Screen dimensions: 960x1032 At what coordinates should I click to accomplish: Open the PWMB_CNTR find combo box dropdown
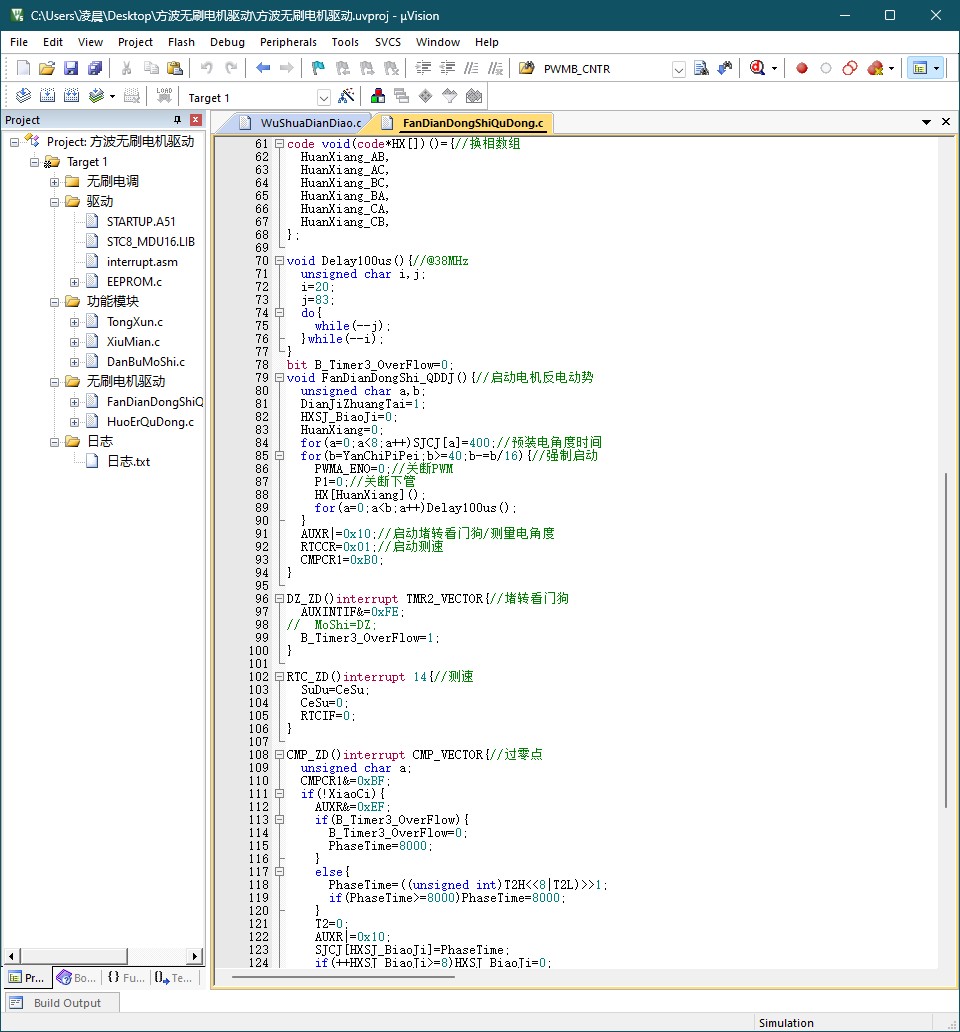(679, 69)
